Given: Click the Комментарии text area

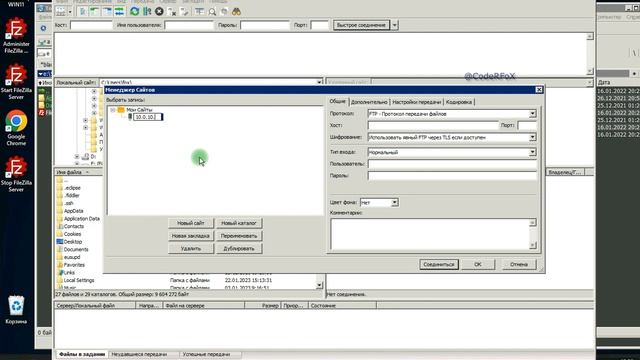Looking at the screenshot, I should click(x=430, y=234).
